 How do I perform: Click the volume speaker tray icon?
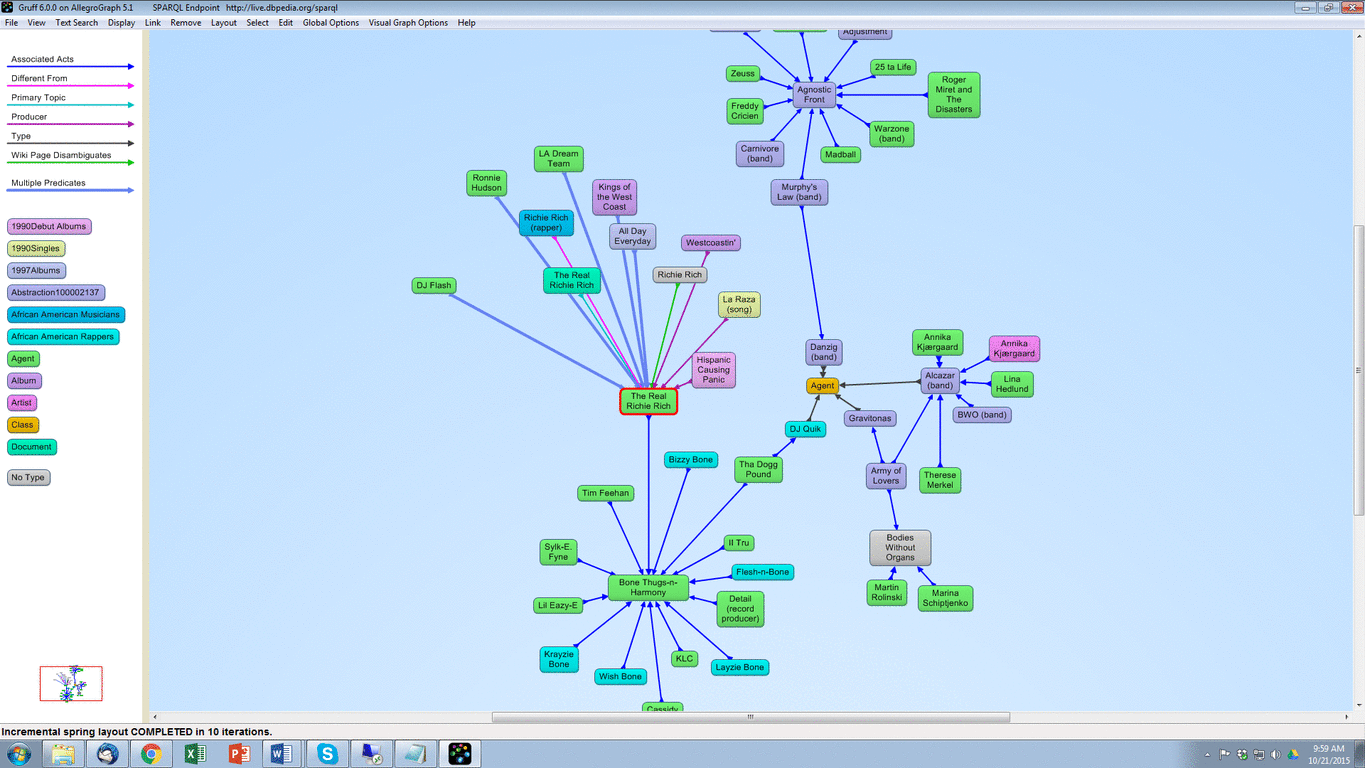[1275, 754]
